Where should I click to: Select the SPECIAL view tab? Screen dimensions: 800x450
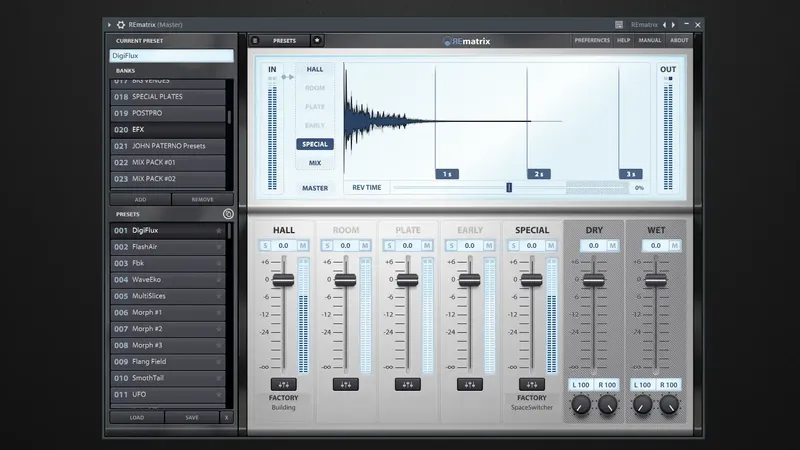[315, 144]
